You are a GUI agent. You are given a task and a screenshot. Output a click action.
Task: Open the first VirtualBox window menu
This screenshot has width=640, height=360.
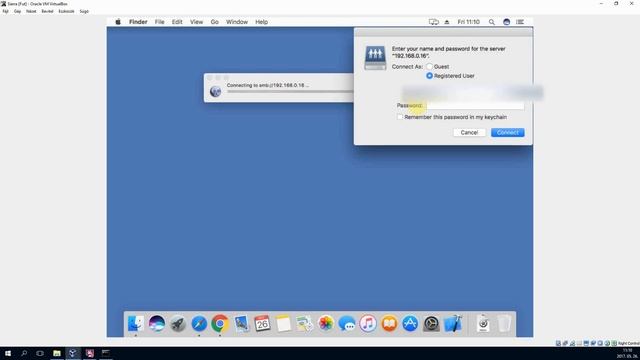click(x=5, y=11)
